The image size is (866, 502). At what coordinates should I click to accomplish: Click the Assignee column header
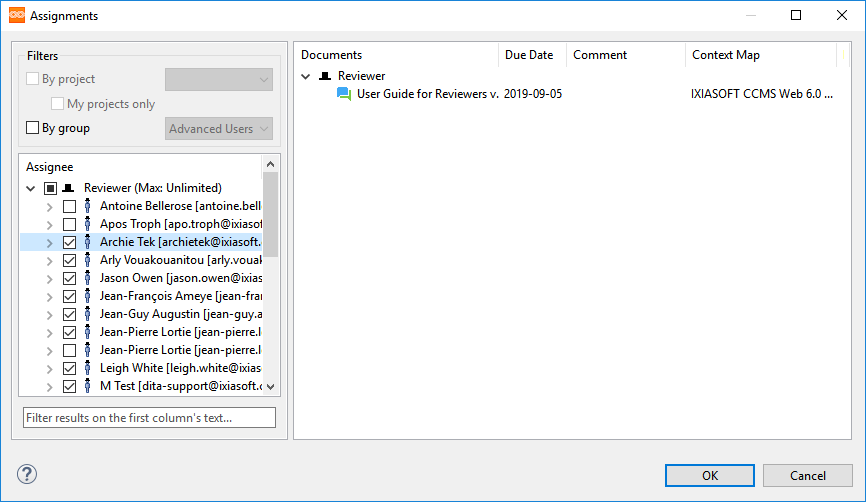pyautogui.click(x=140, y=167)
